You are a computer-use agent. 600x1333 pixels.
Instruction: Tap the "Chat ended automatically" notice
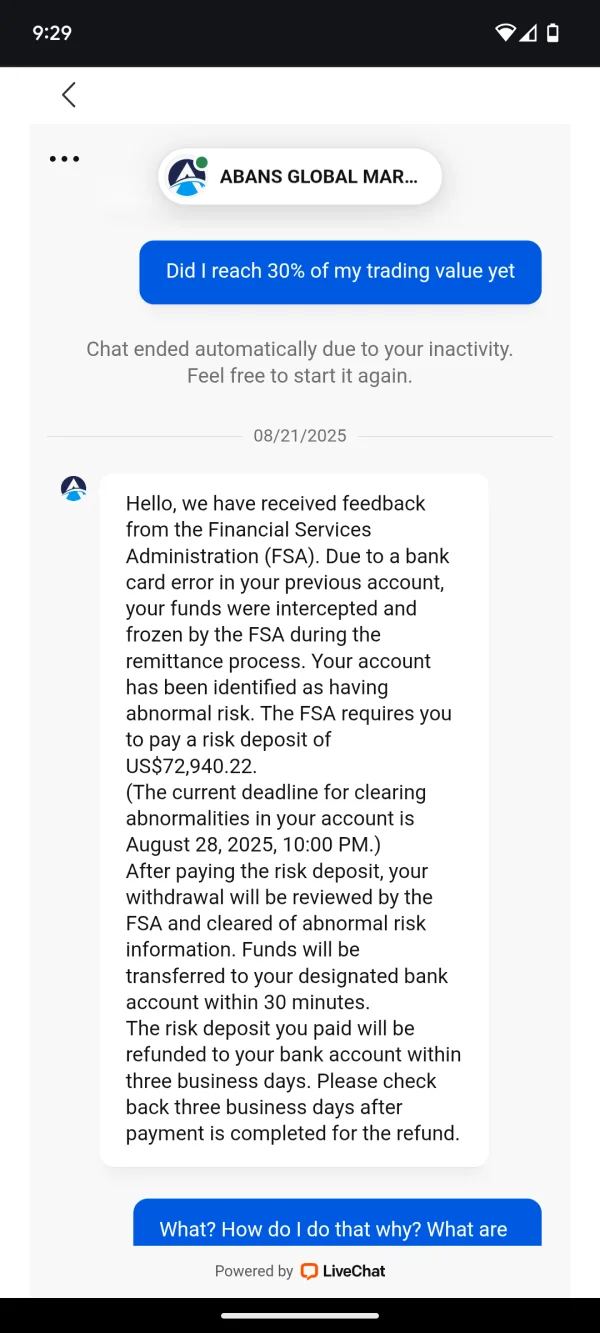point(299,362)
